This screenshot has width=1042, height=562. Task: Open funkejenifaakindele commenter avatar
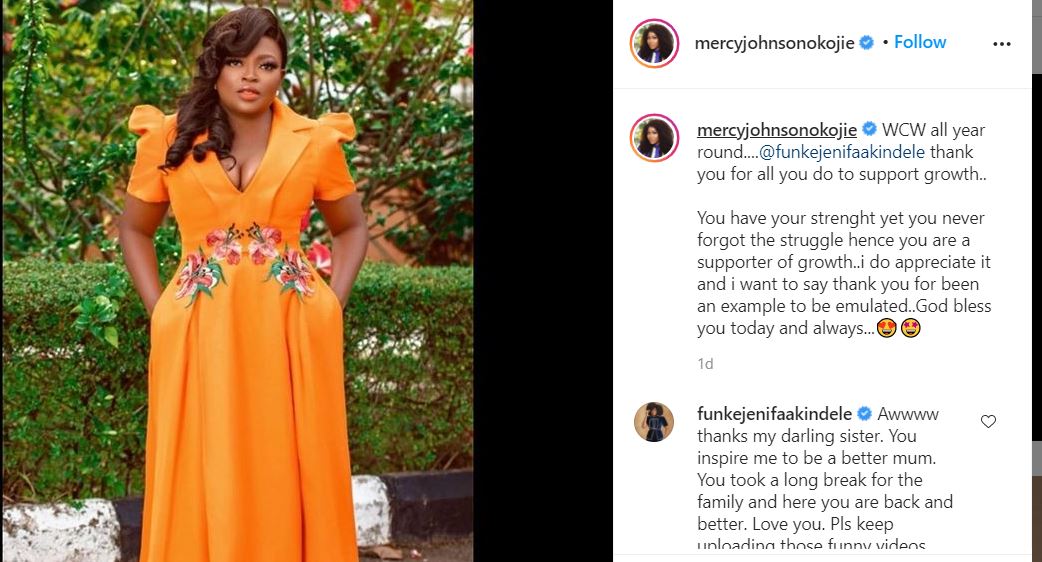654,422
